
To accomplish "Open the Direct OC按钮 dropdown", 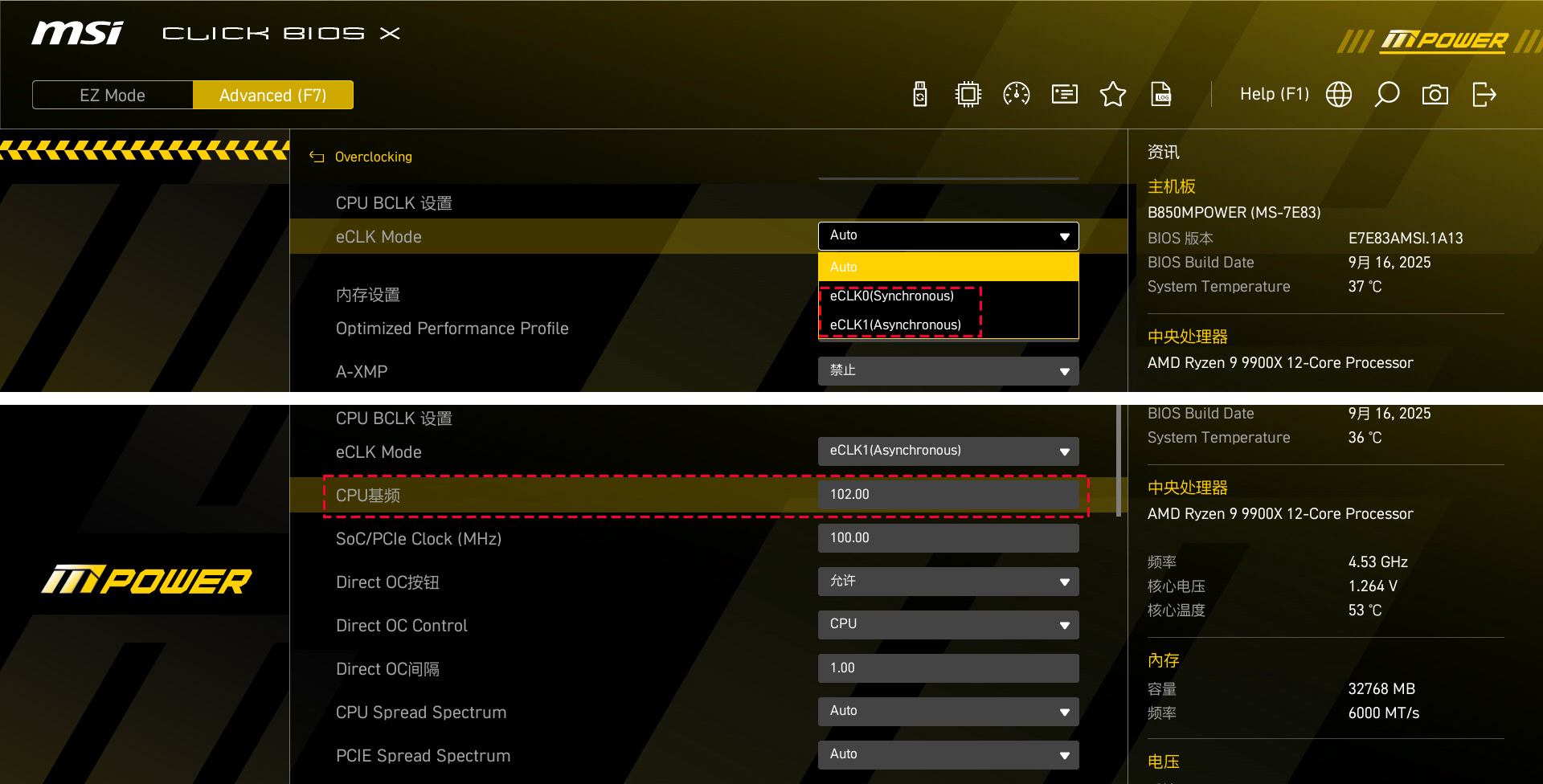I will click(x=948, y=582).
